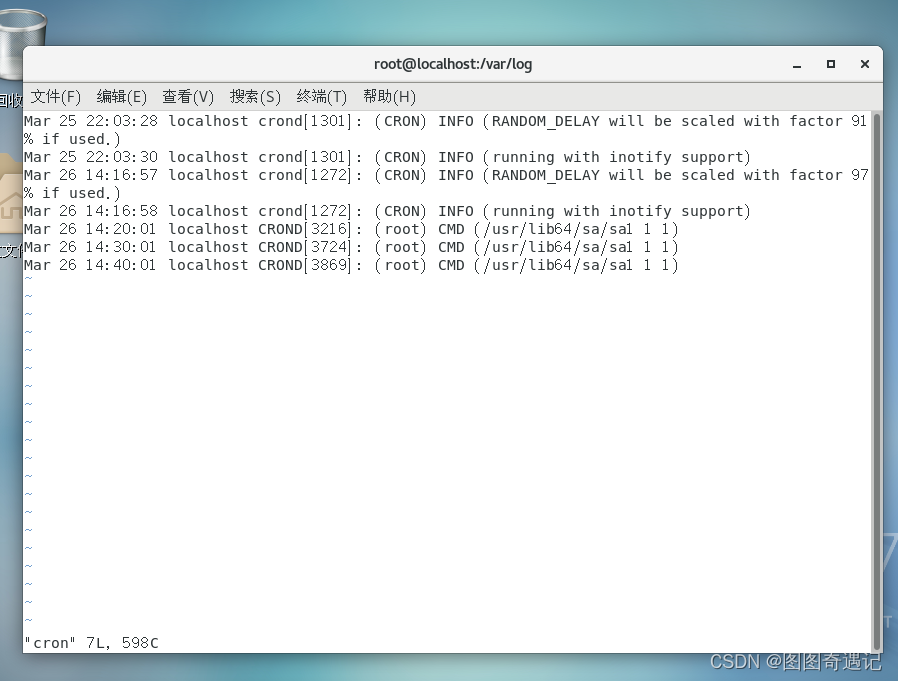Viewport: 898px width, 681px height.
Task: Open the 搜索(S) menu
Action: 255,97
